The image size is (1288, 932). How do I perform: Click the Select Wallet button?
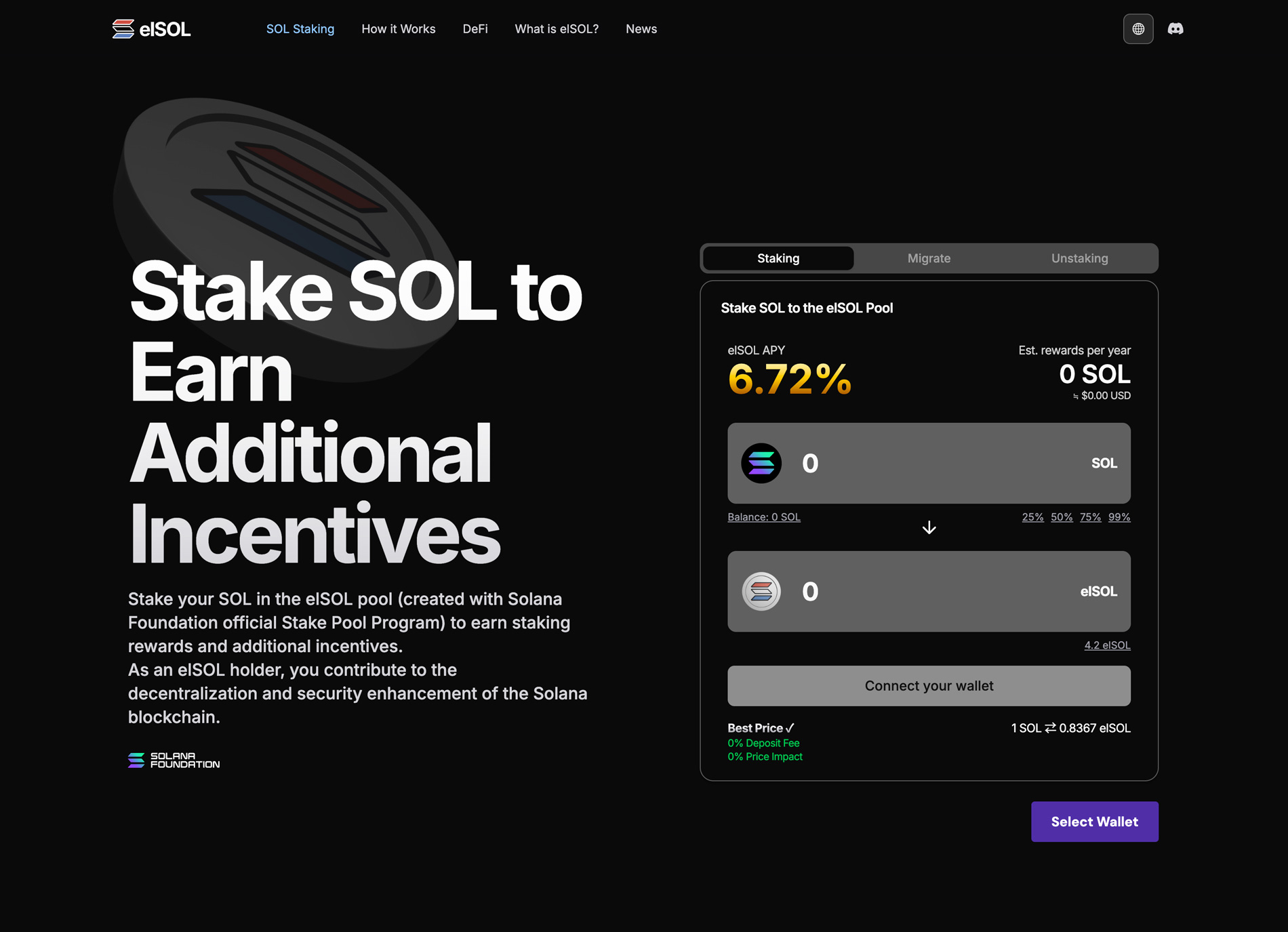[x=1094, y=822]
